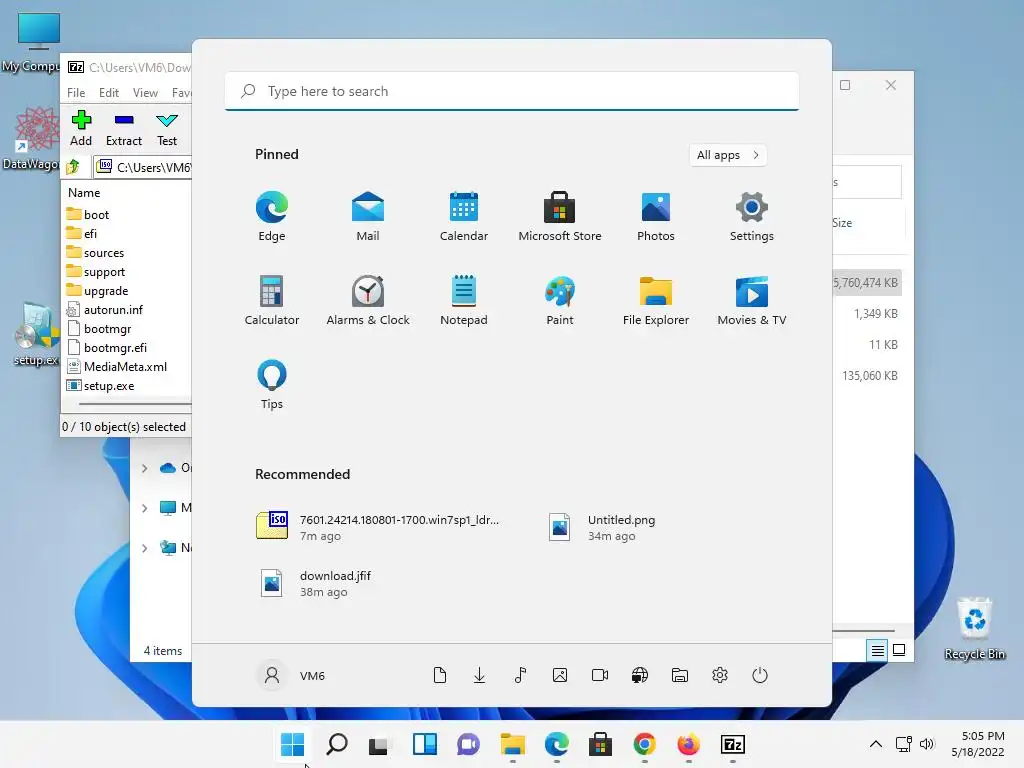Click the Type here to search box
1024x768 pixels.
pos(512,91)
